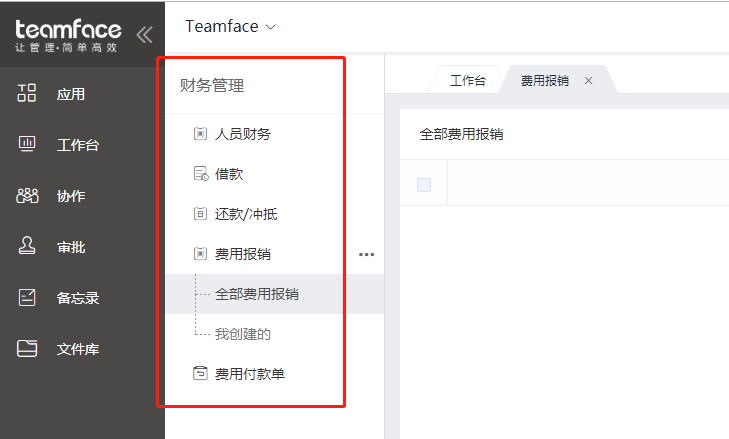Toggle the select-all checkbox in table header
Screen dimensions: 729x439
tap(424, 184)
